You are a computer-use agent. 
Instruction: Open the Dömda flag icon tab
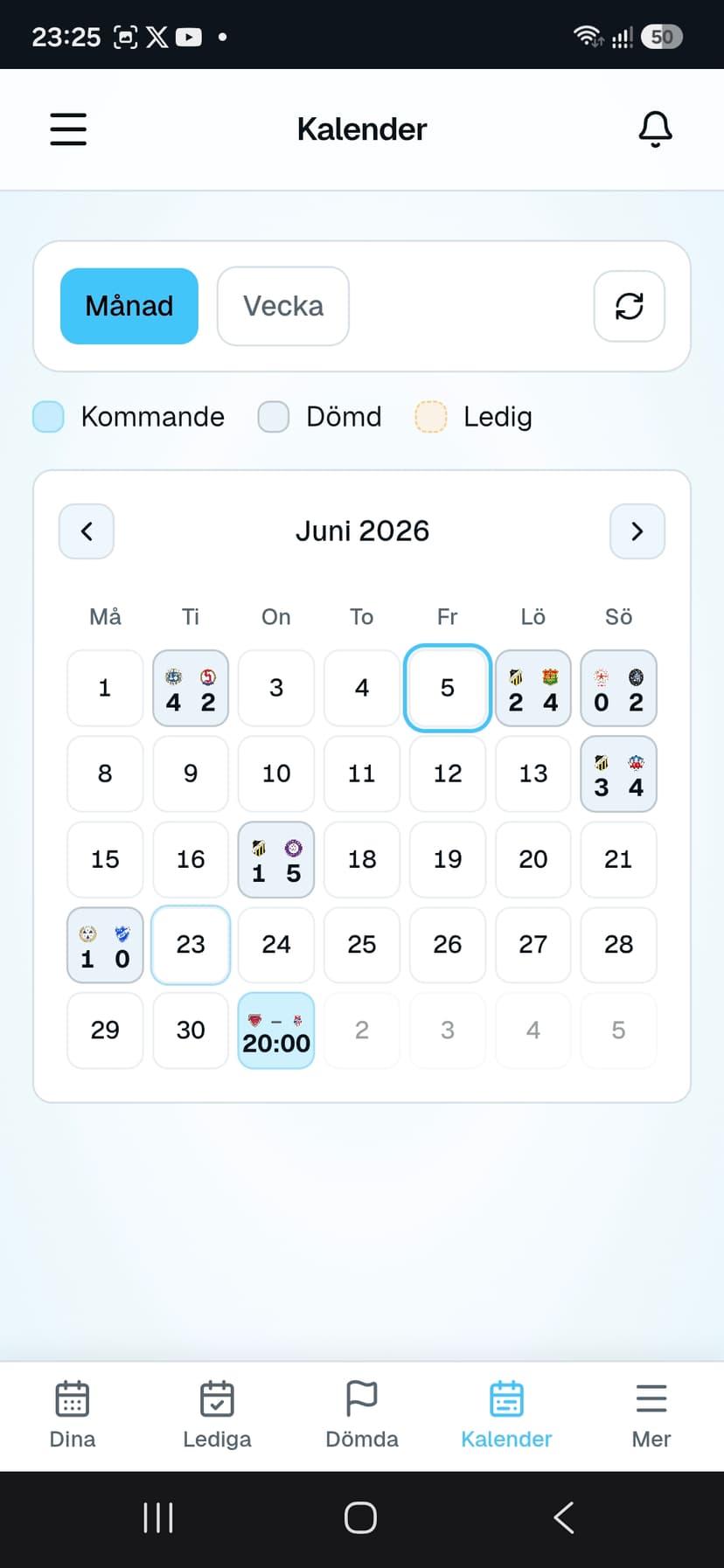pos(362,1398)
